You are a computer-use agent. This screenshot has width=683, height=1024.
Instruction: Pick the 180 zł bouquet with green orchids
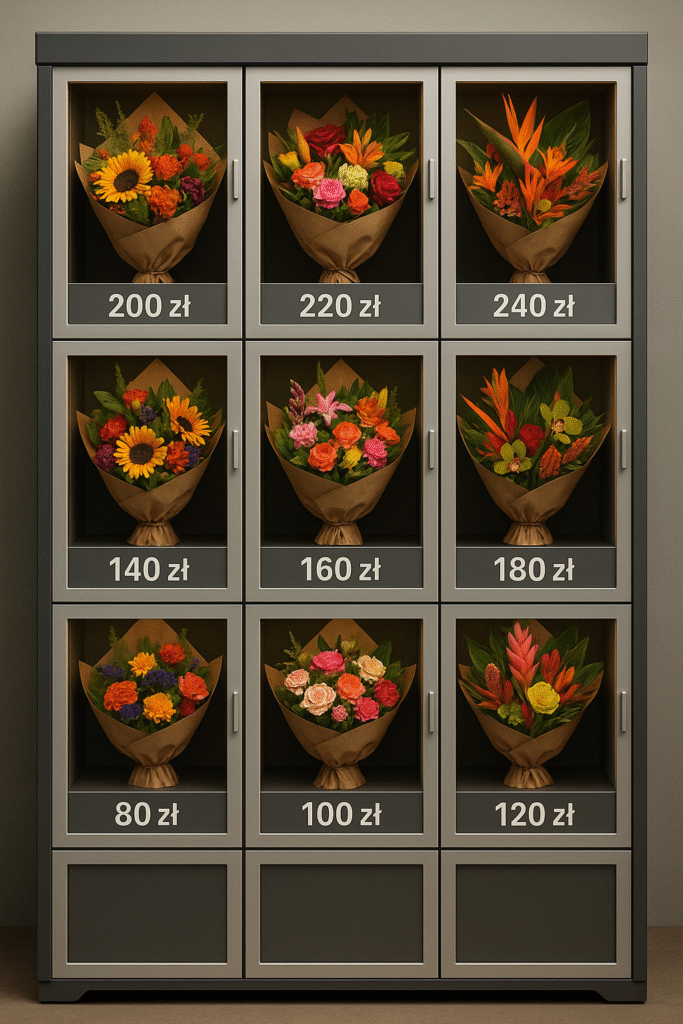[532, 452]
